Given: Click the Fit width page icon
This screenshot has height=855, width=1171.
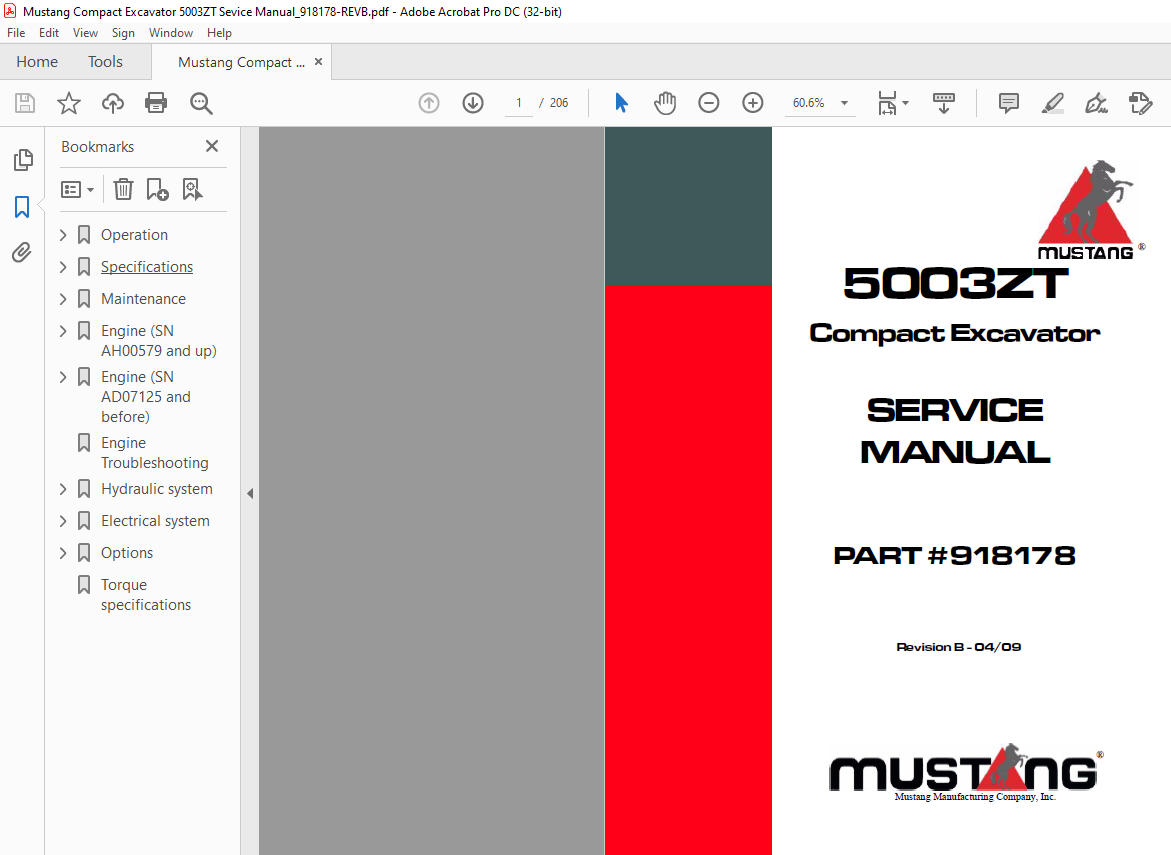Looking at the screenshot, I should pyautogui.click(x=886, y=103).
